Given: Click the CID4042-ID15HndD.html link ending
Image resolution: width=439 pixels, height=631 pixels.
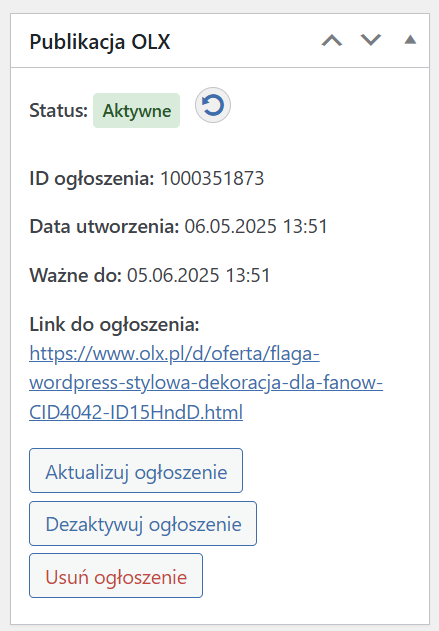Looking at the screenshot, I should point(136,412).
